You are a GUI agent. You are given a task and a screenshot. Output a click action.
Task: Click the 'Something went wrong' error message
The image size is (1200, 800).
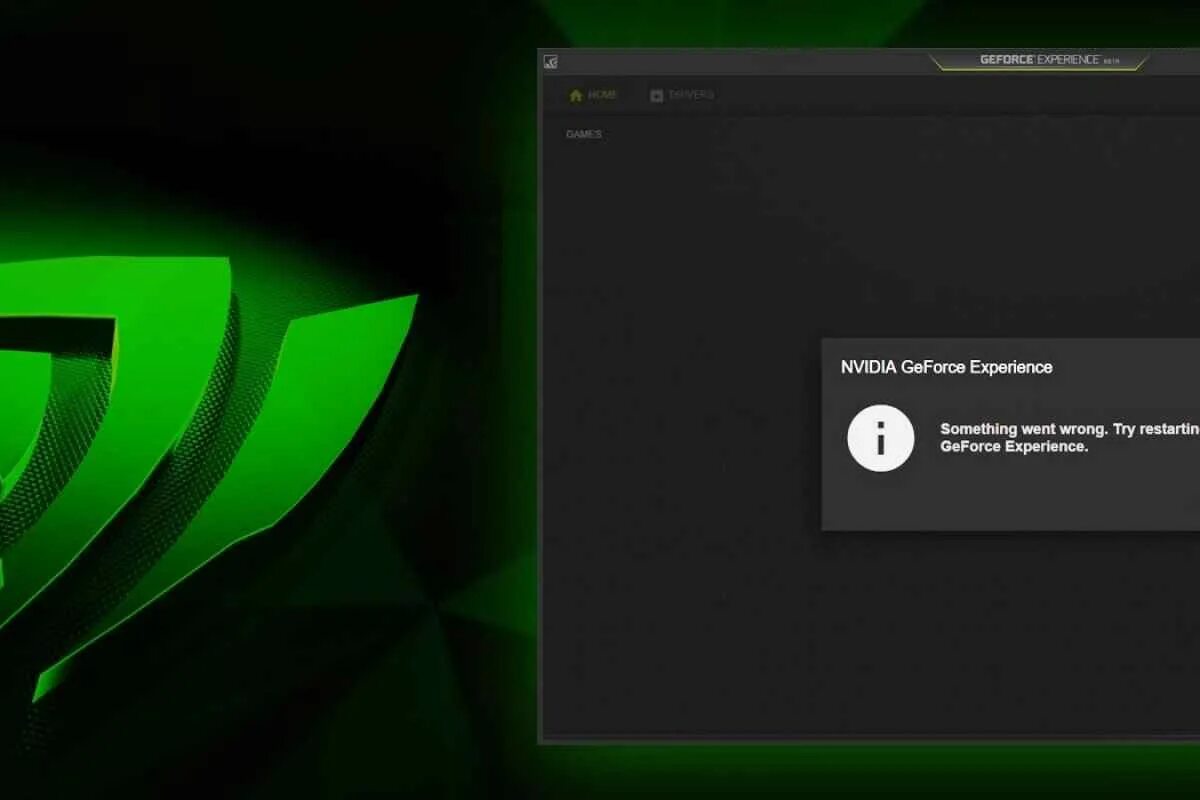[1070, 437]
